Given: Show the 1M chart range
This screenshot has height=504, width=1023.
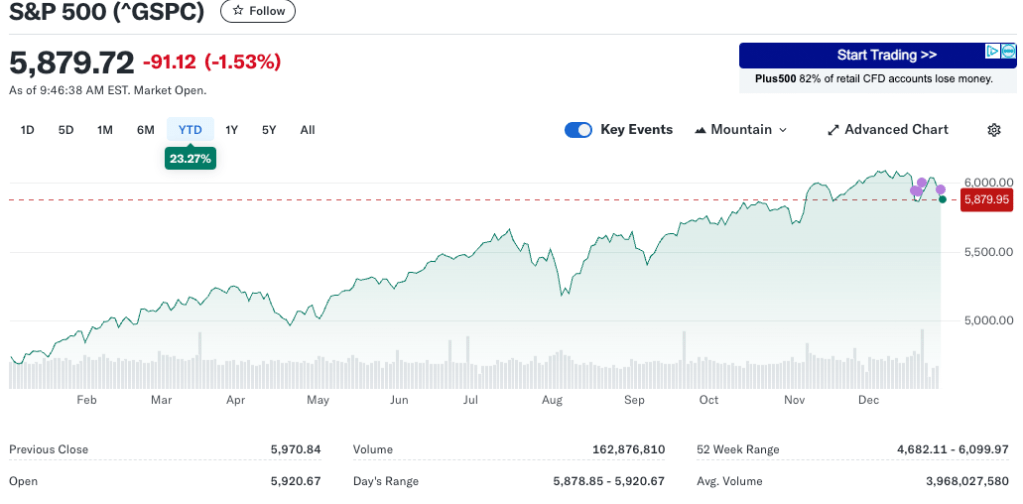Looking at the screenshot, I should click(x=105, y=130).
